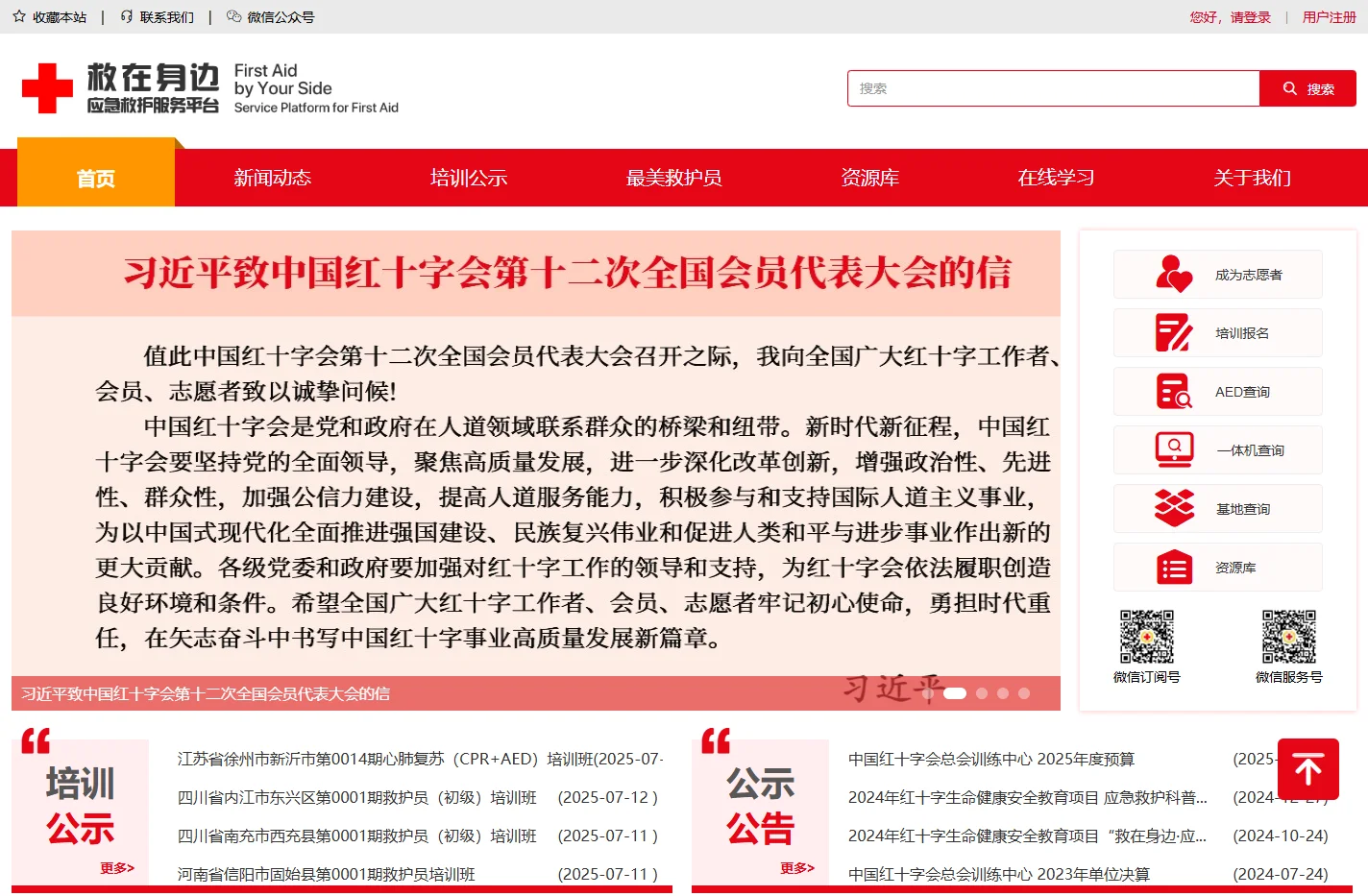Click the 一体机查询 label

point(1250,450)
